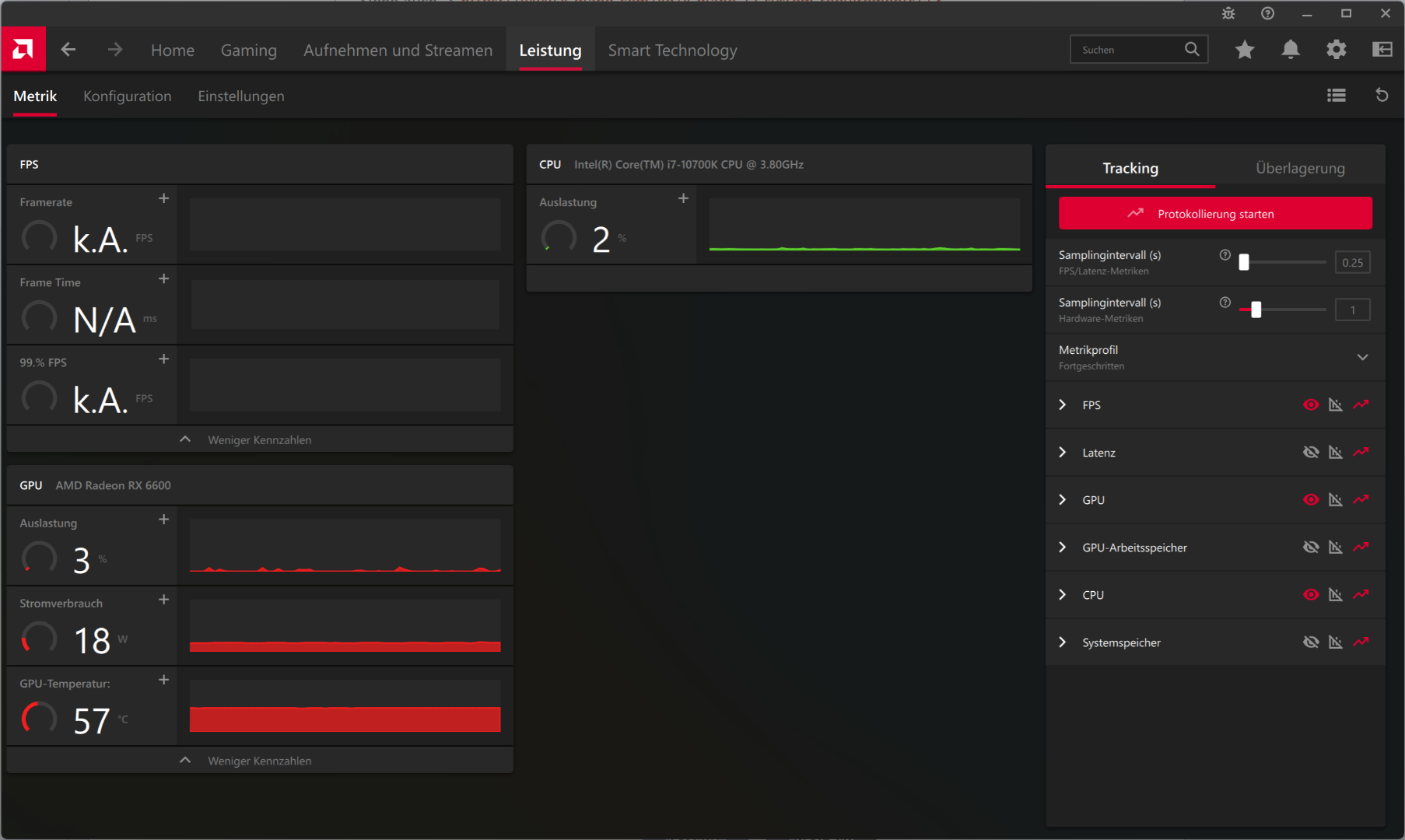The height and width of the screenshot is (840, 1405).
Task: Click plus icon on GPU-Temperatur
Action: coord(163,680)
